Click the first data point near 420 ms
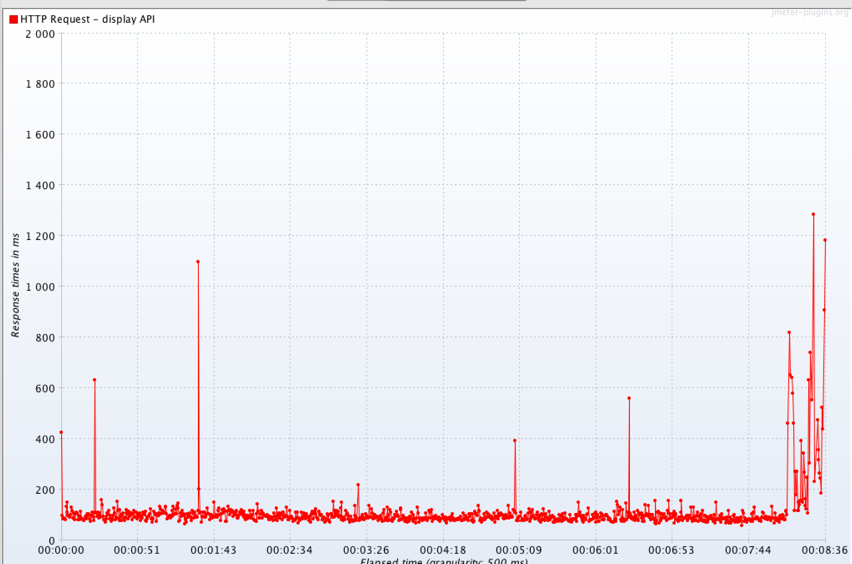852x564 pixels. point(61,433)
